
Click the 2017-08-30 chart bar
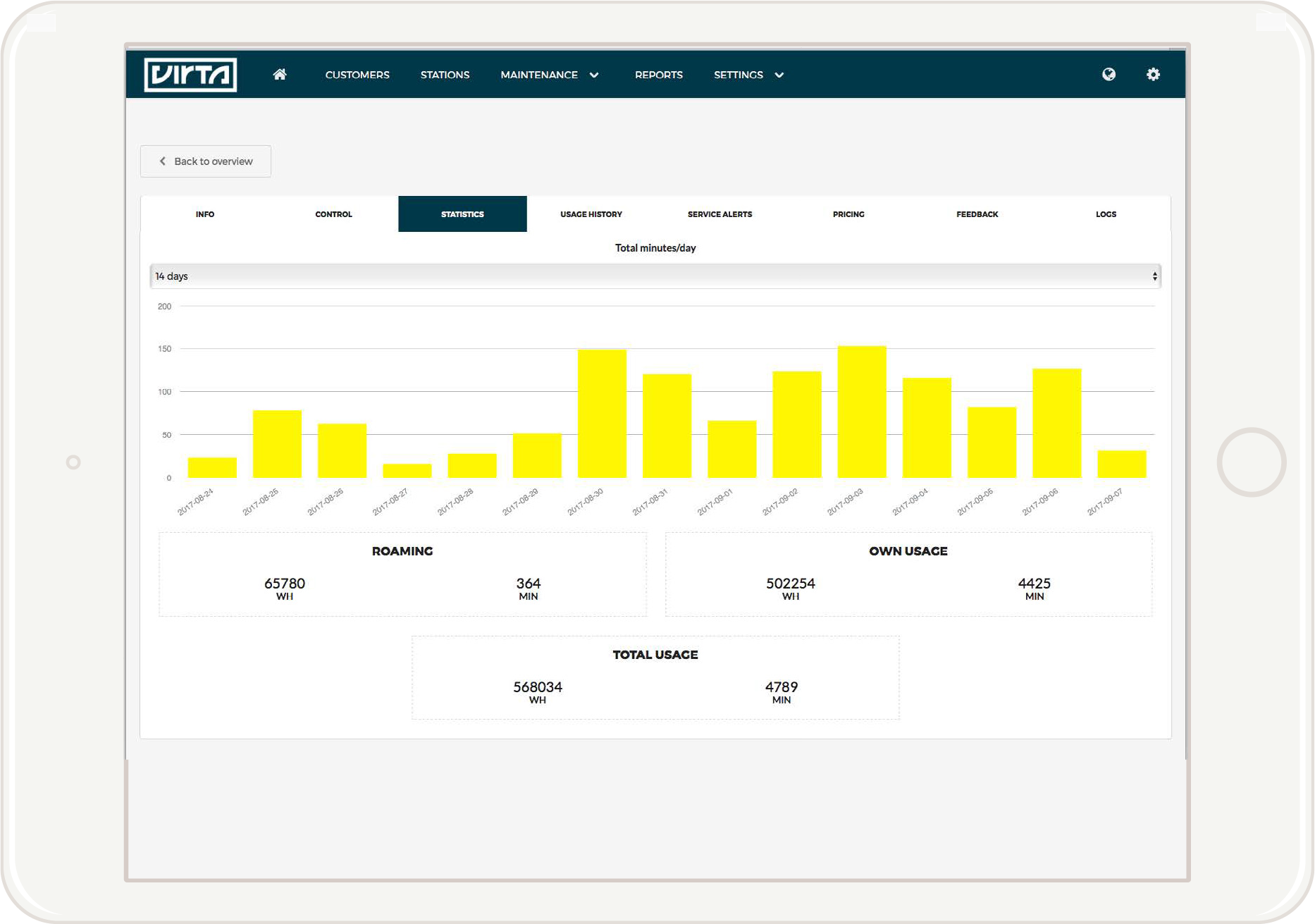point(602,414)
